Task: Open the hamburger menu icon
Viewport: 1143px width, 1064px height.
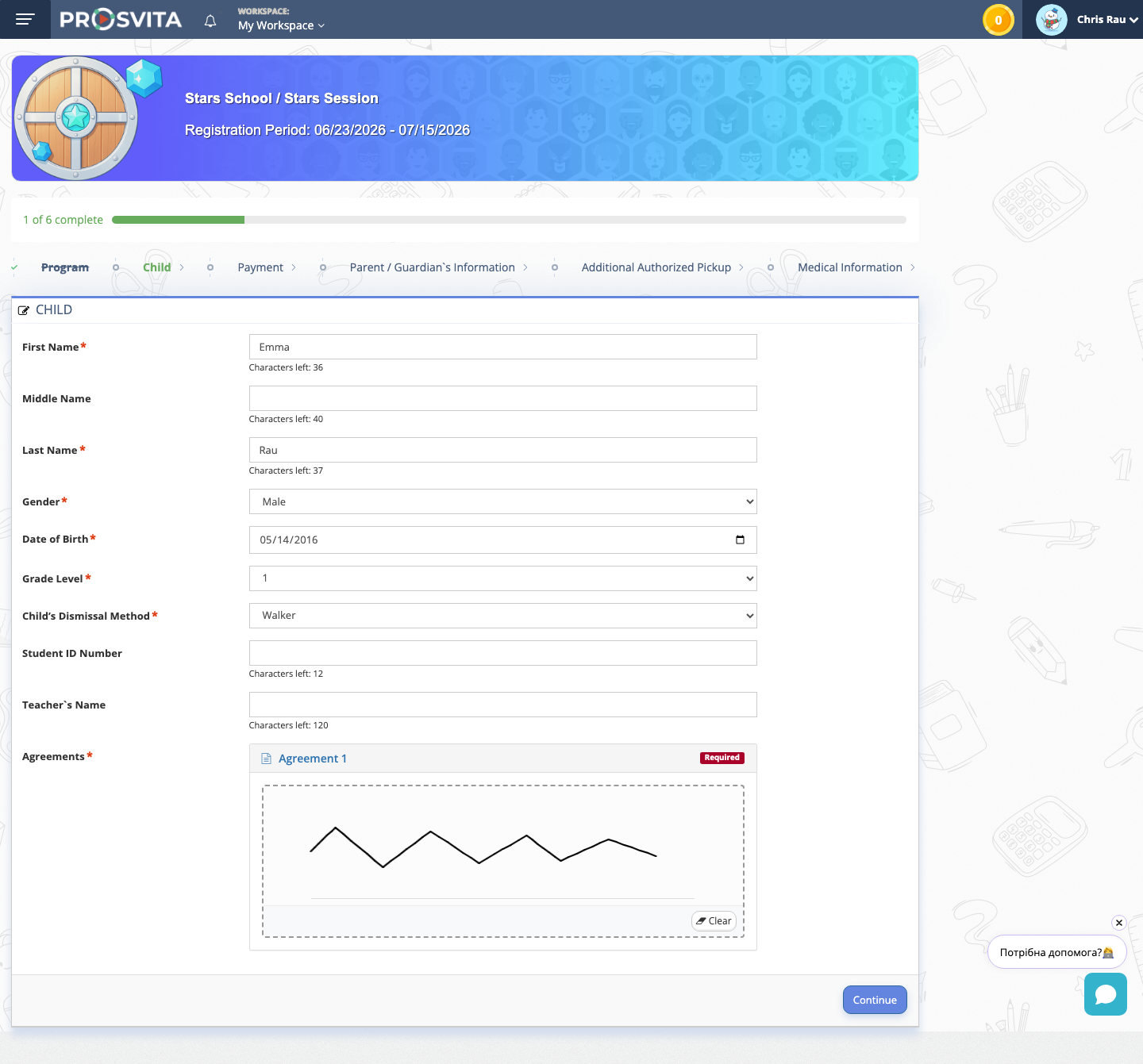Action: point(25,19)
